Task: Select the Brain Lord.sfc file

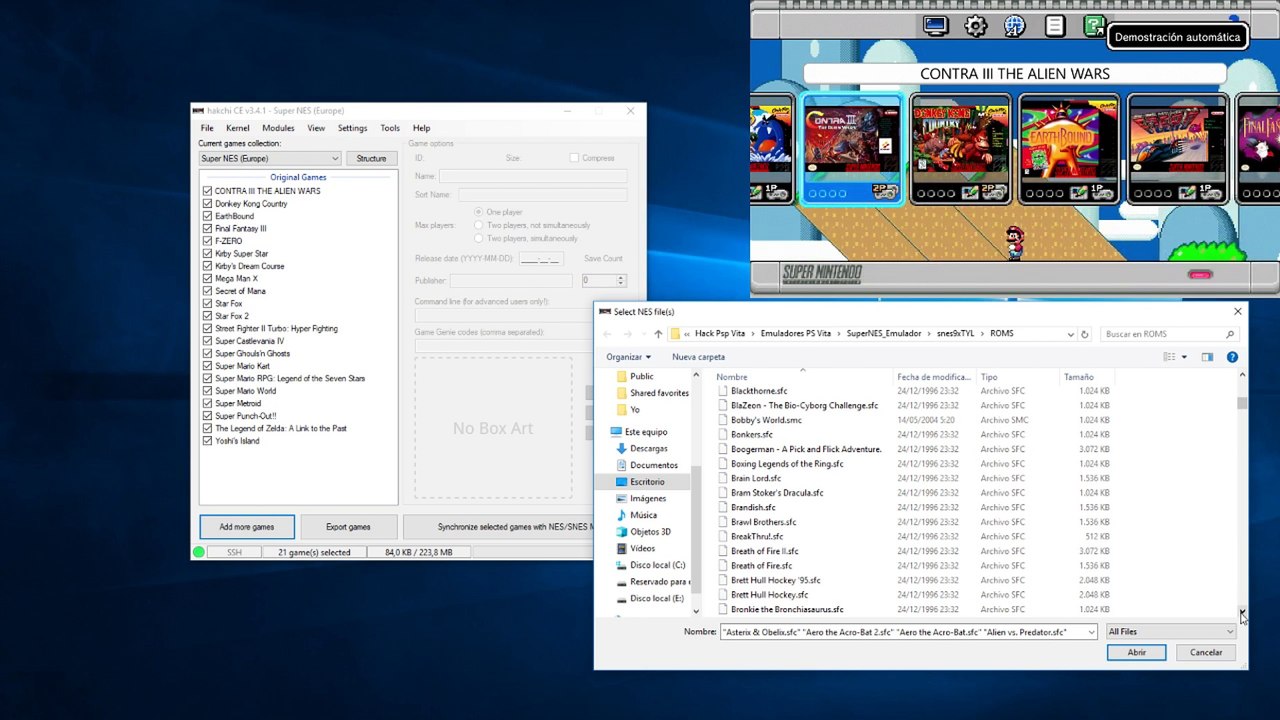Action: pos(756,478)
